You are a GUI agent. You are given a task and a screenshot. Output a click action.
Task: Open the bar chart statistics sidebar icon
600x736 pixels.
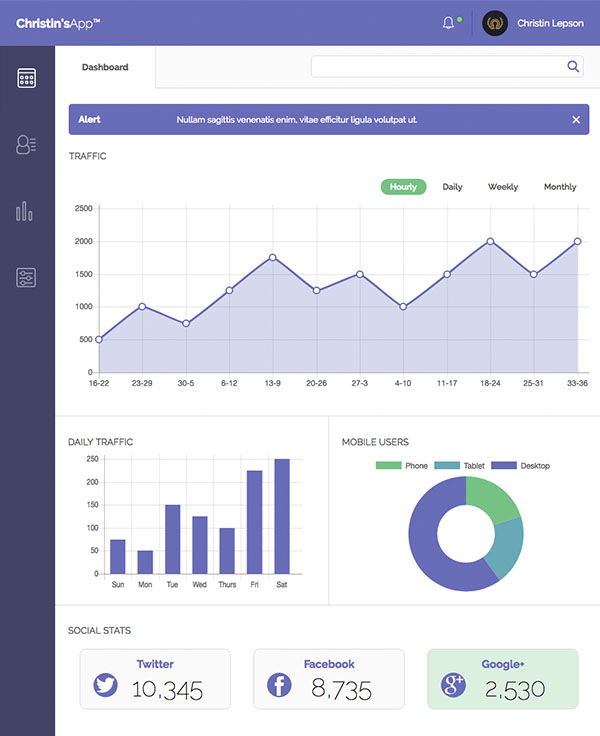pyautogui.click(x=24, y=211)
